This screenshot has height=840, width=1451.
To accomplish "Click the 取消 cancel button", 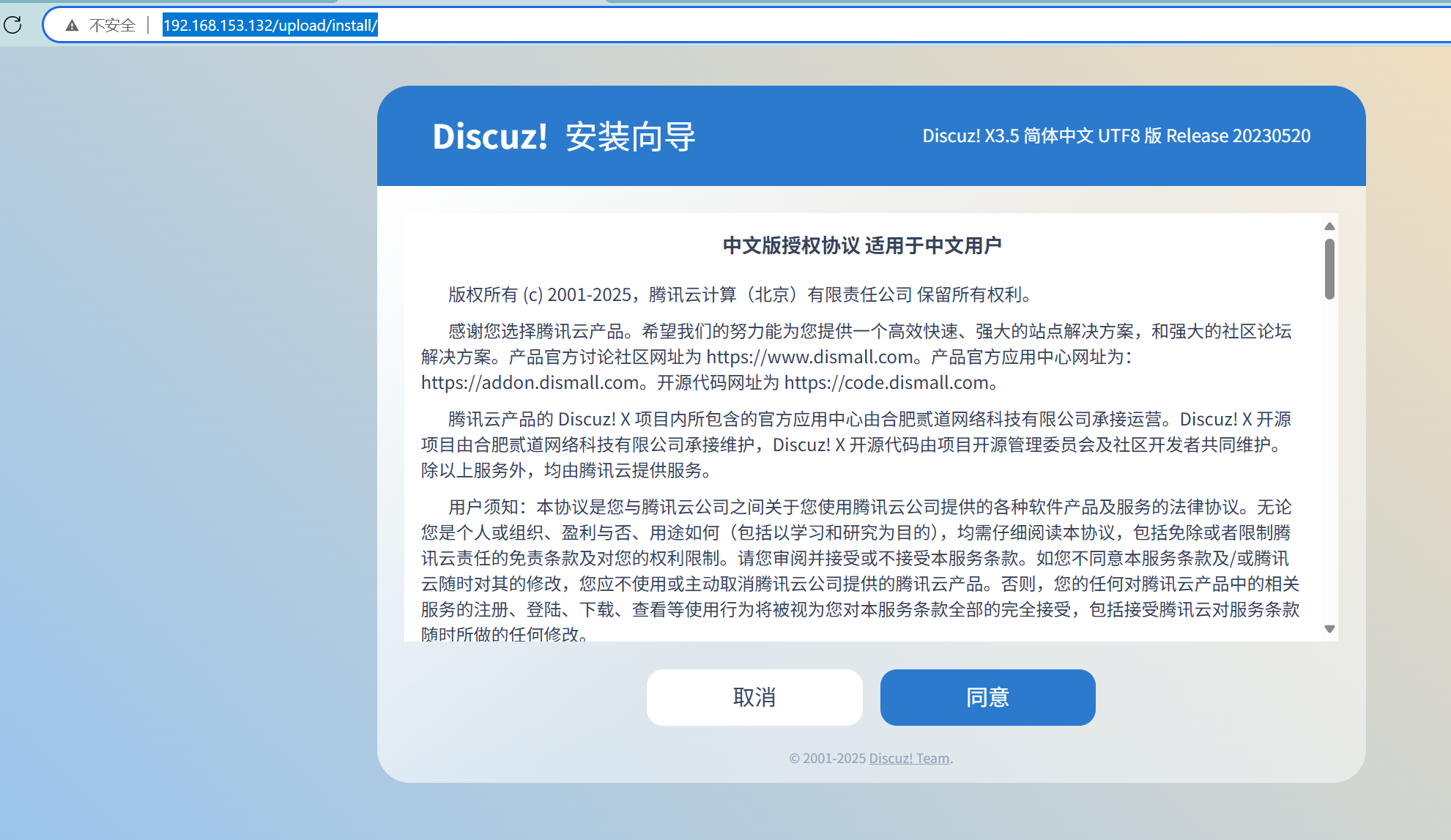I will coord(754,697).
